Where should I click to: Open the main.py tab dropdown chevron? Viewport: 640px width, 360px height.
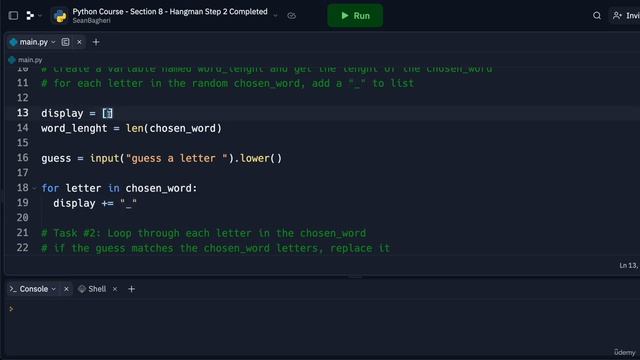coord(53,42)
